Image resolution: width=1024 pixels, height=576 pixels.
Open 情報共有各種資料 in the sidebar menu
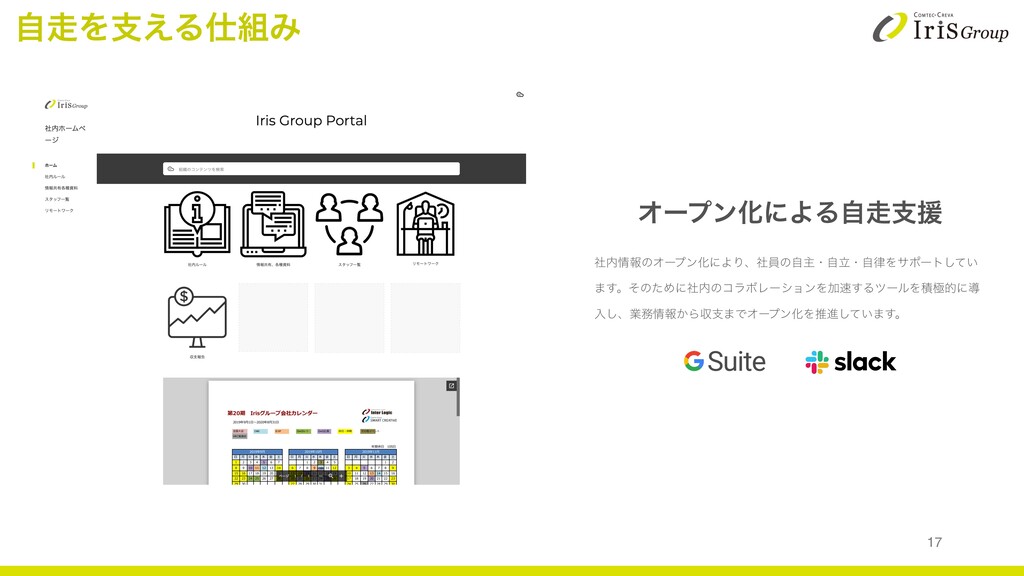coord(61,187)
